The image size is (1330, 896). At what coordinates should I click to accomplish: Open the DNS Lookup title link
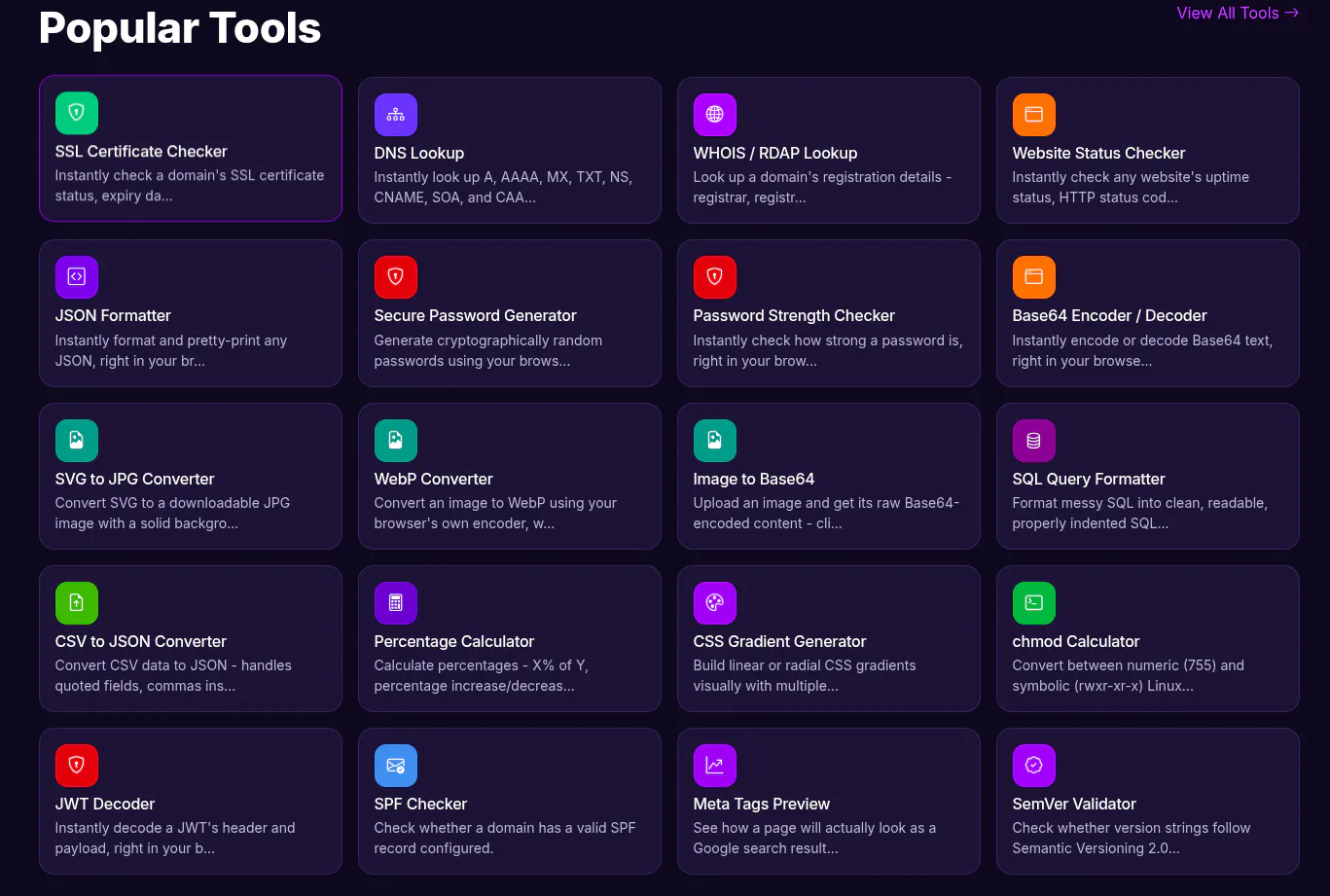pyautogui.click(x=419, y=153)
